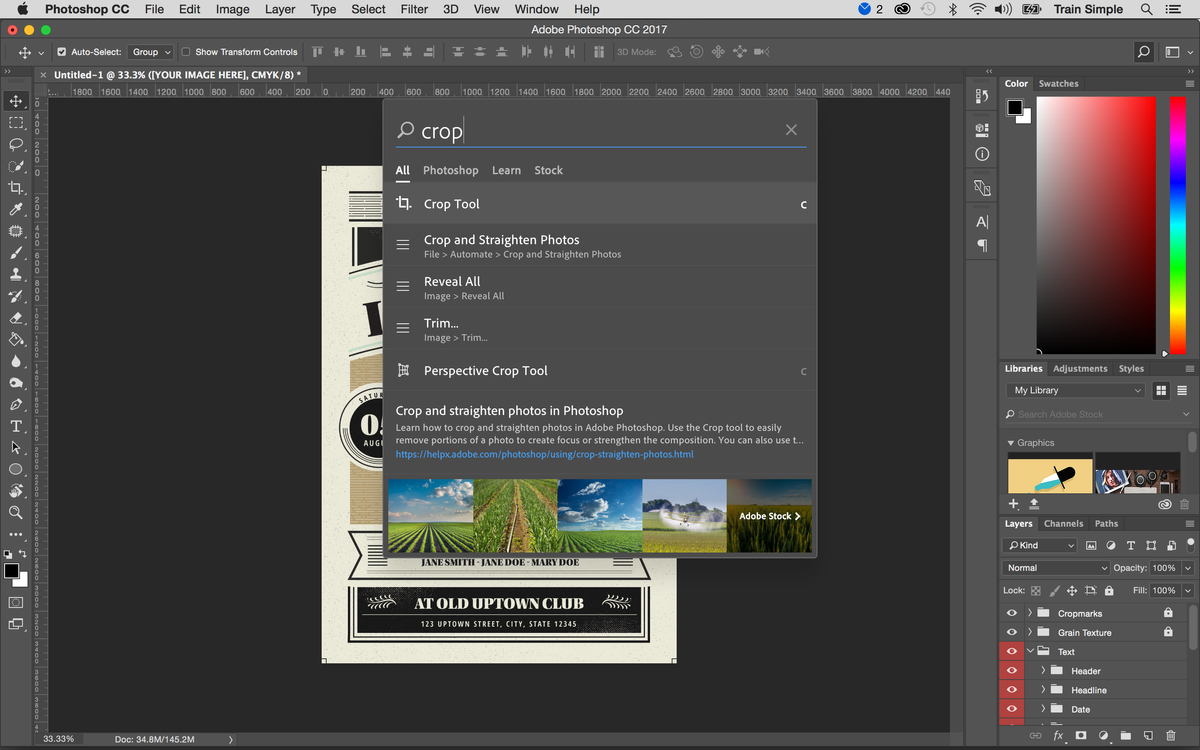Click the Adobe Stock button on results
The image size is (1200, 750).
tap(769, 516)
